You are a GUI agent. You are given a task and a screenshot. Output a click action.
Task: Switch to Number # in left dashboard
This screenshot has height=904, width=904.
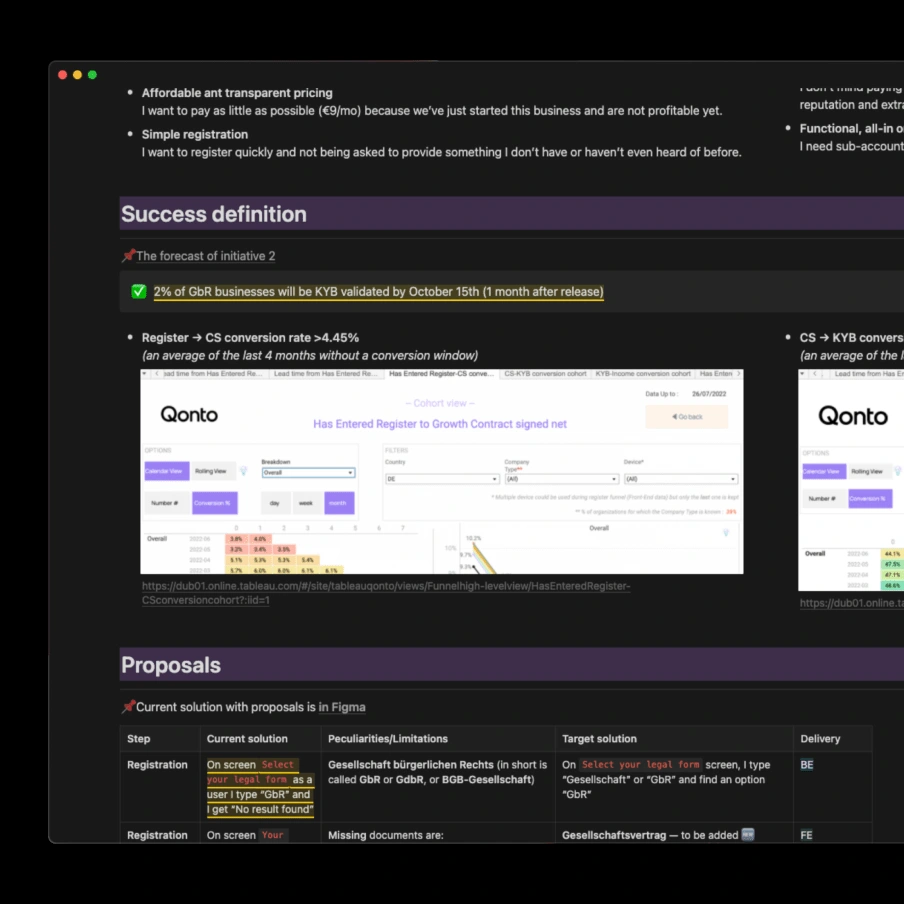click(165, 503)
